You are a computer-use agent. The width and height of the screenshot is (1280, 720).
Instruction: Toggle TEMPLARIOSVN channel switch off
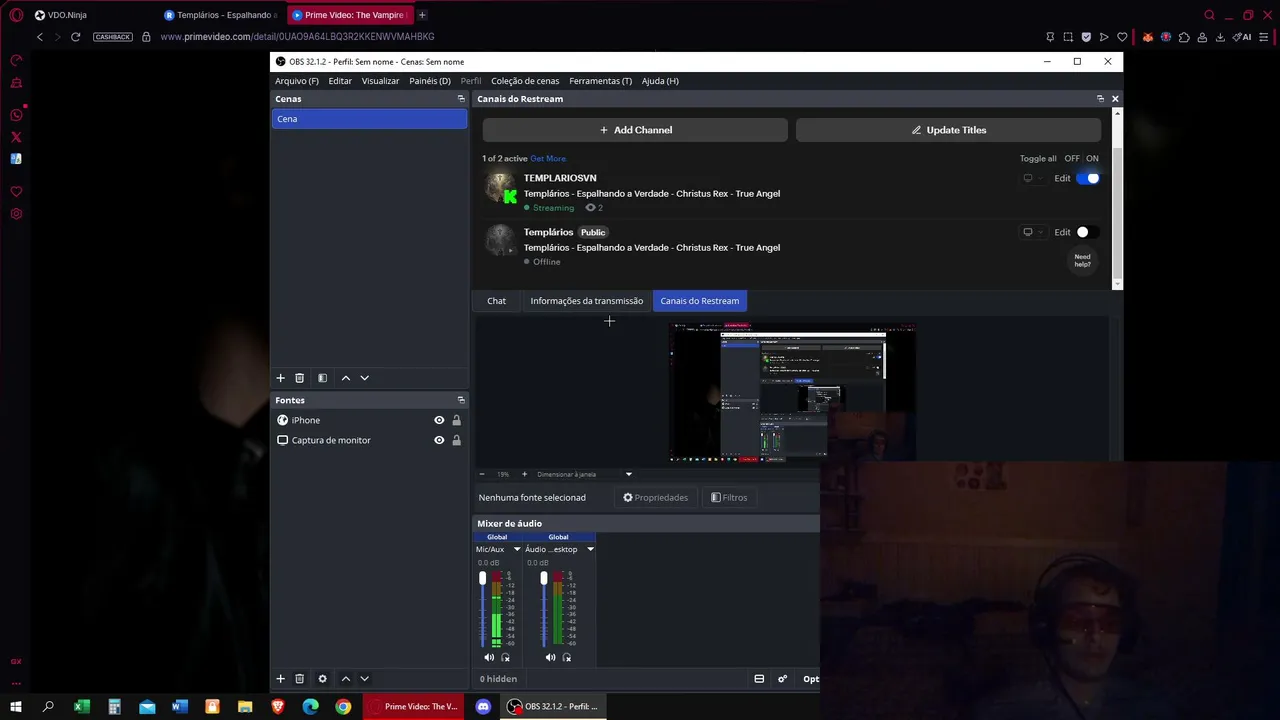tap(1088, 178)
